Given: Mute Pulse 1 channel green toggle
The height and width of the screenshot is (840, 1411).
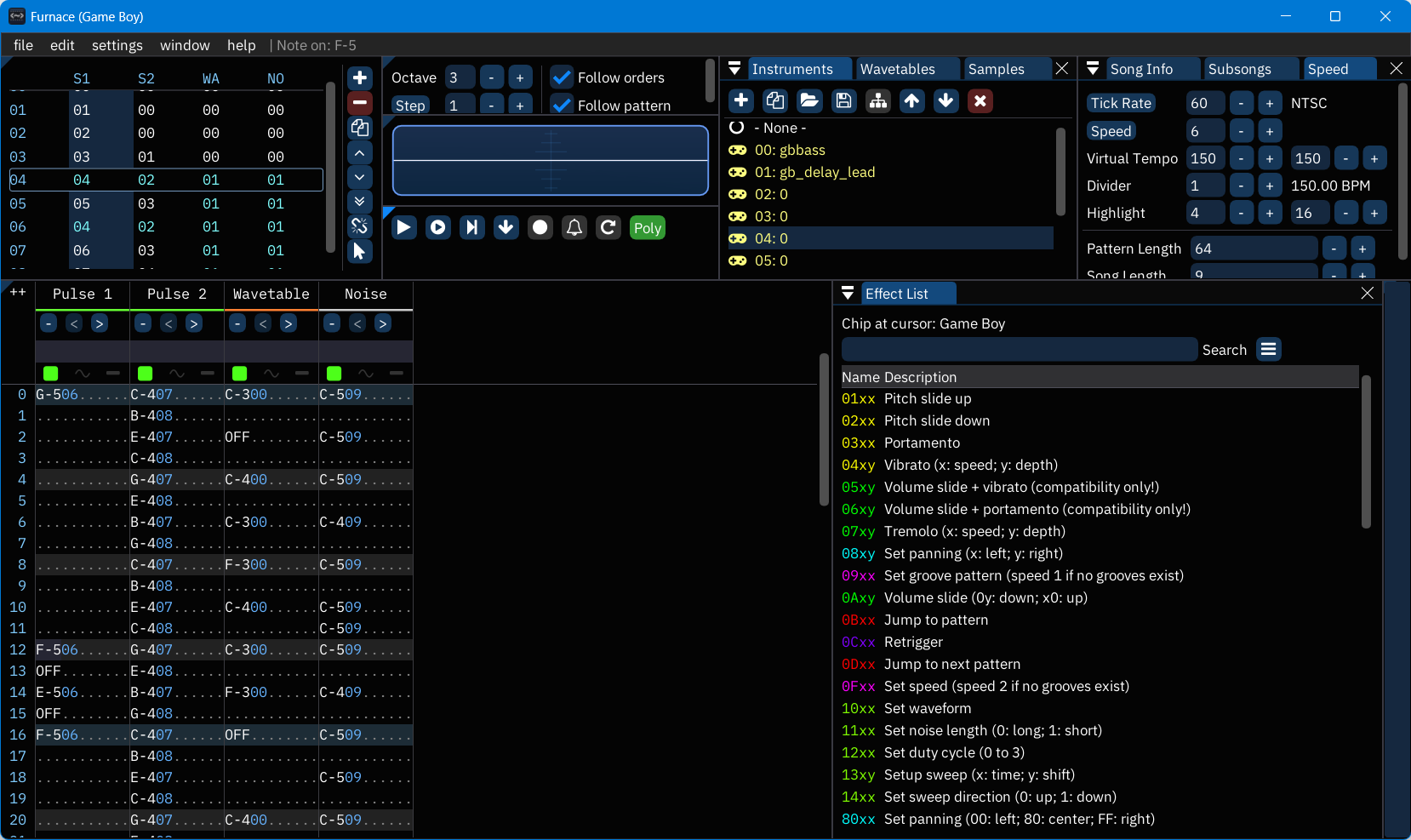Looking at the screenshot, I should pyautogui.click(x=51, y=373).
